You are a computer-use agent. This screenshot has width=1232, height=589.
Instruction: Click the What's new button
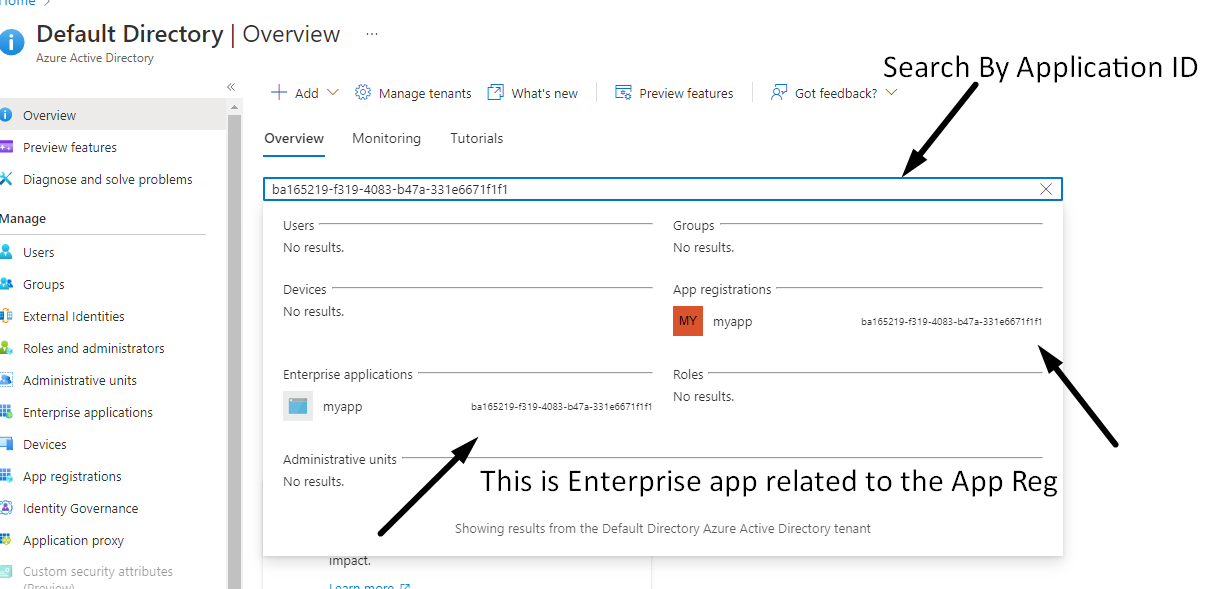pos(532,92)
